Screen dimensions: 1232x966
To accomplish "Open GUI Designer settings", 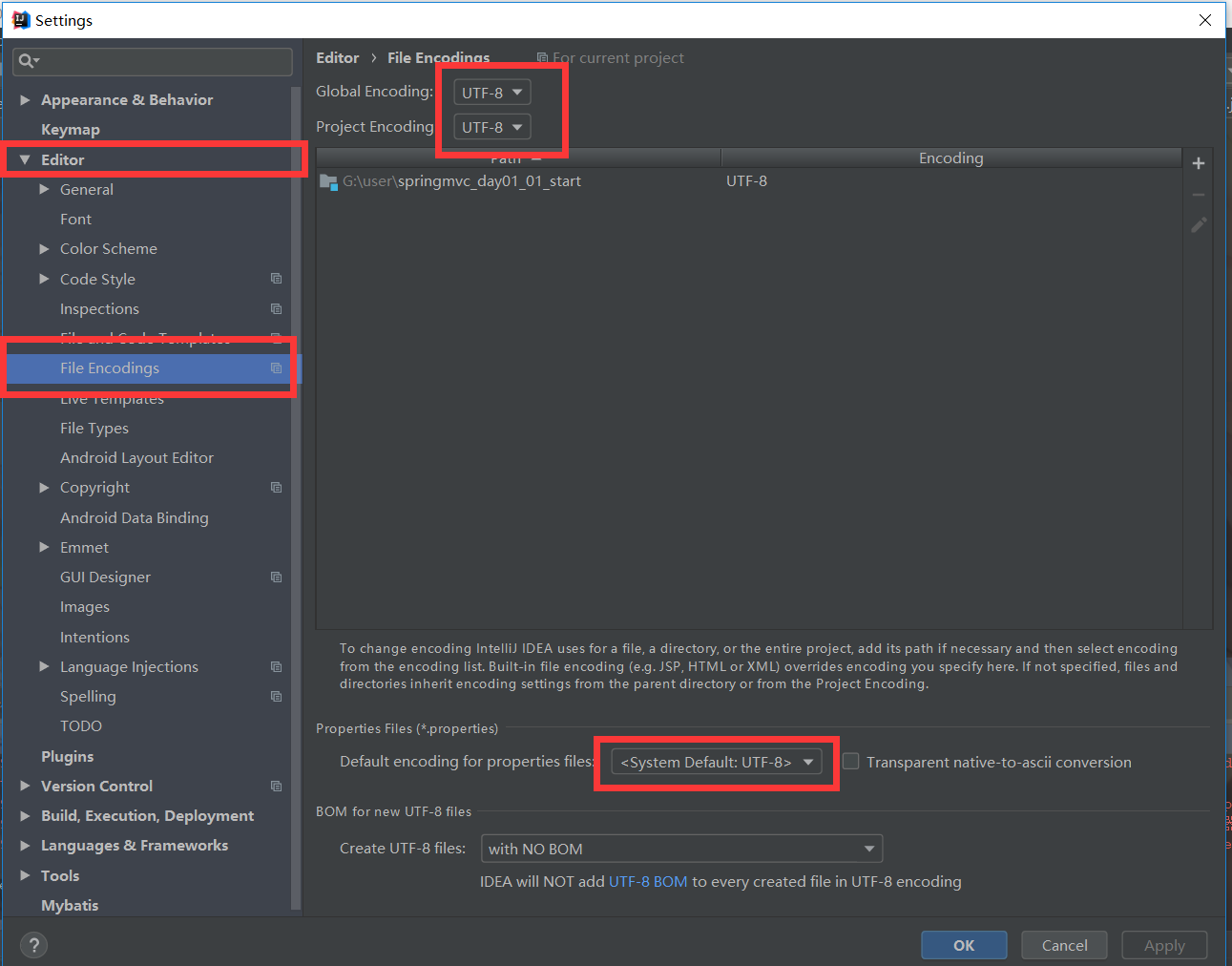I will (x=105, y=577).
